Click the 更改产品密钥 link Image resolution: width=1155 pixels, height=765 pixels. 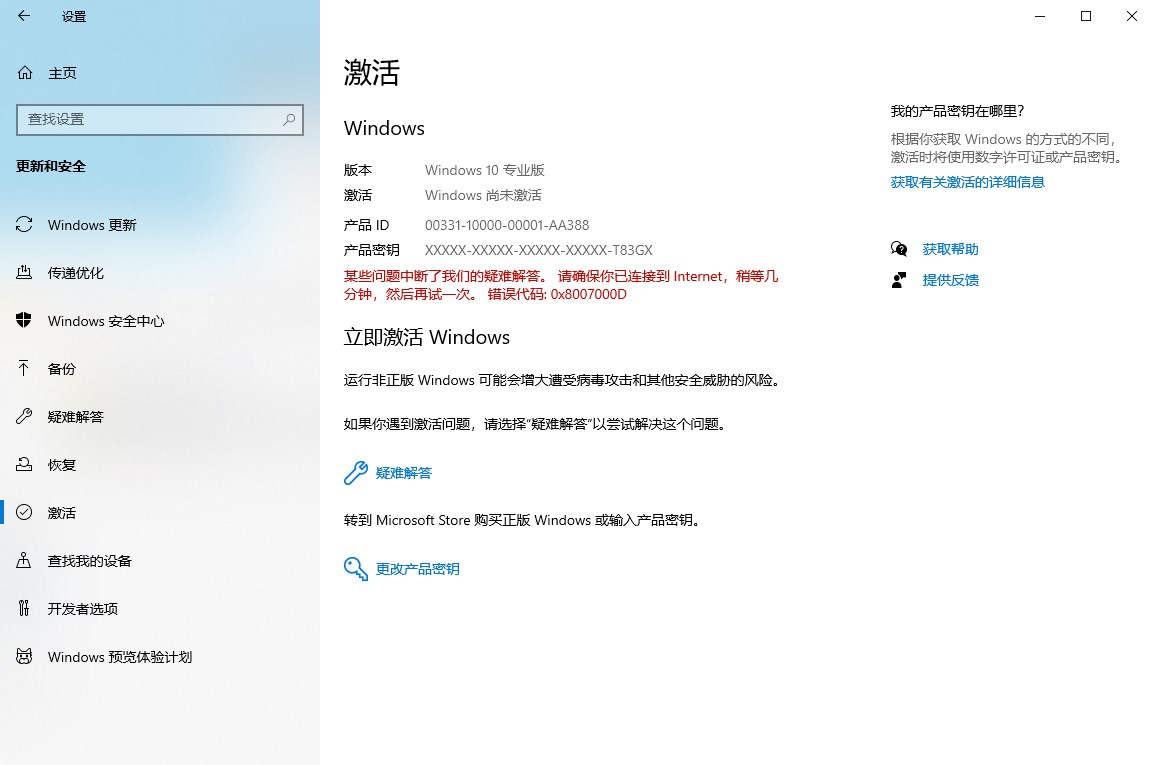418,569
